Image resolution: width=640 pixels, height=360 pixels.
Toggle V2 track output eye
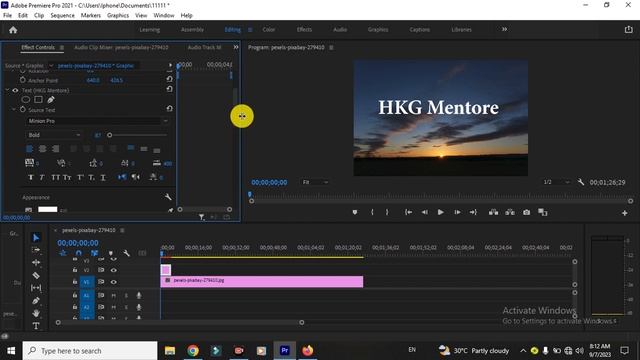click(x=113, y=270)
